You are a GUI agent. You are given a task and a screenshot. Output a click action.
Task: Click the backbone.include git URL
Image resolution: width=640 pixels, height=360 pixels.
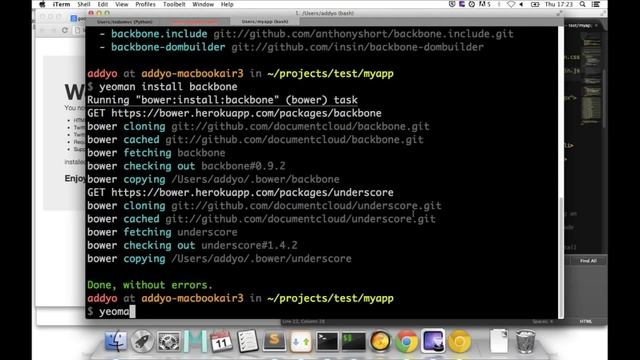tap(363, 33)
